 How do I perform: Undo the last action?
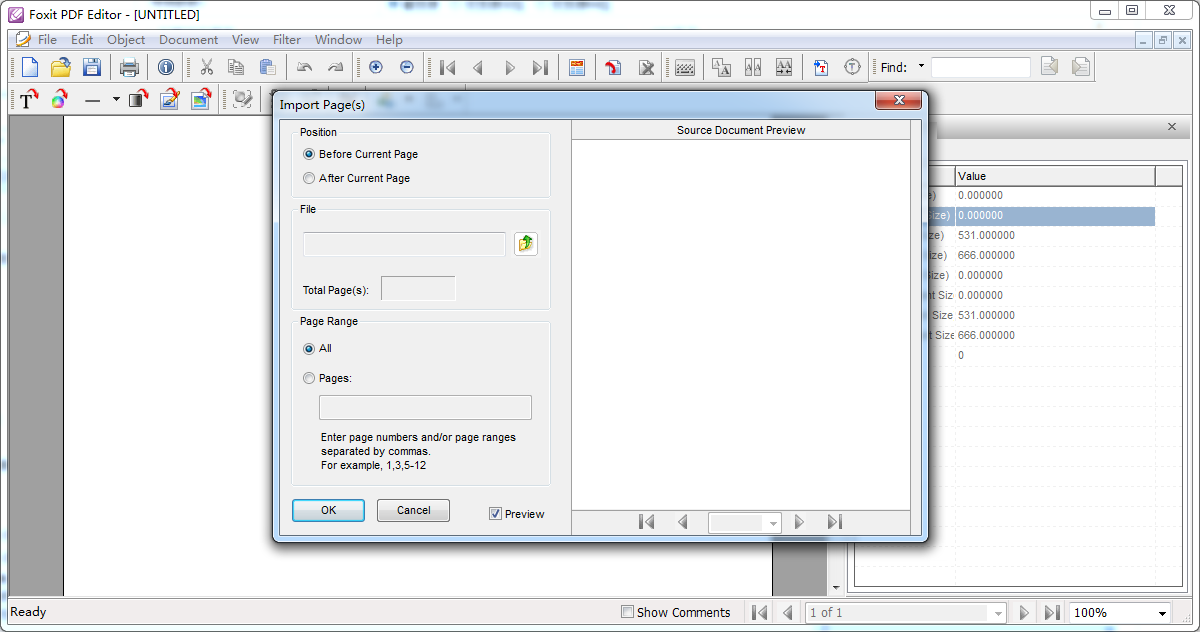(x=304, y=67)
